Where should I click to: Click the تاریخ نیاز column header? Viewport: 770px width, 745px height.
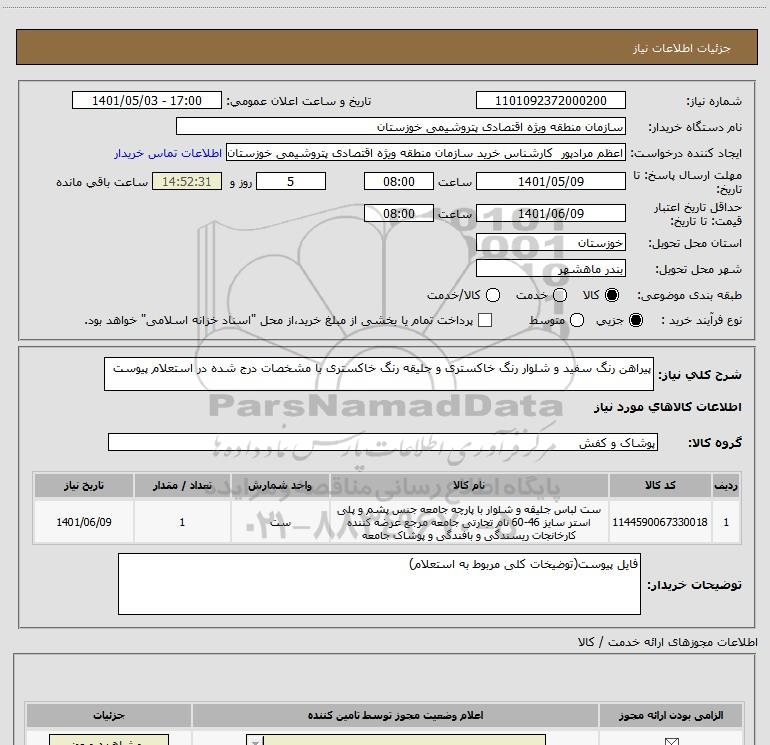pyautogui.click(x=83, y=485)
